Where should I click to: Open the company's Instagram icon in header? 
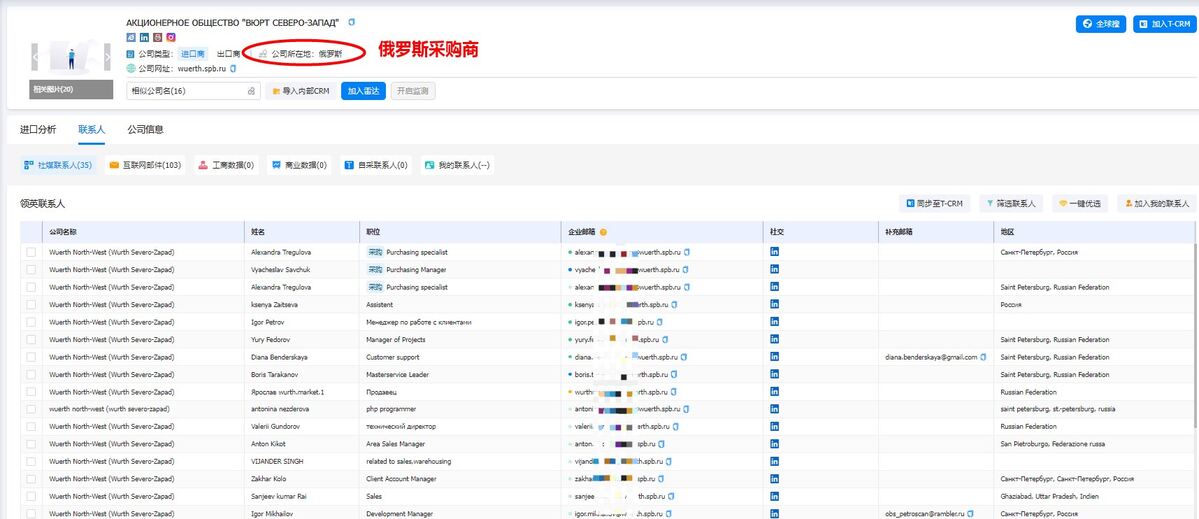(x=171, y=37)
